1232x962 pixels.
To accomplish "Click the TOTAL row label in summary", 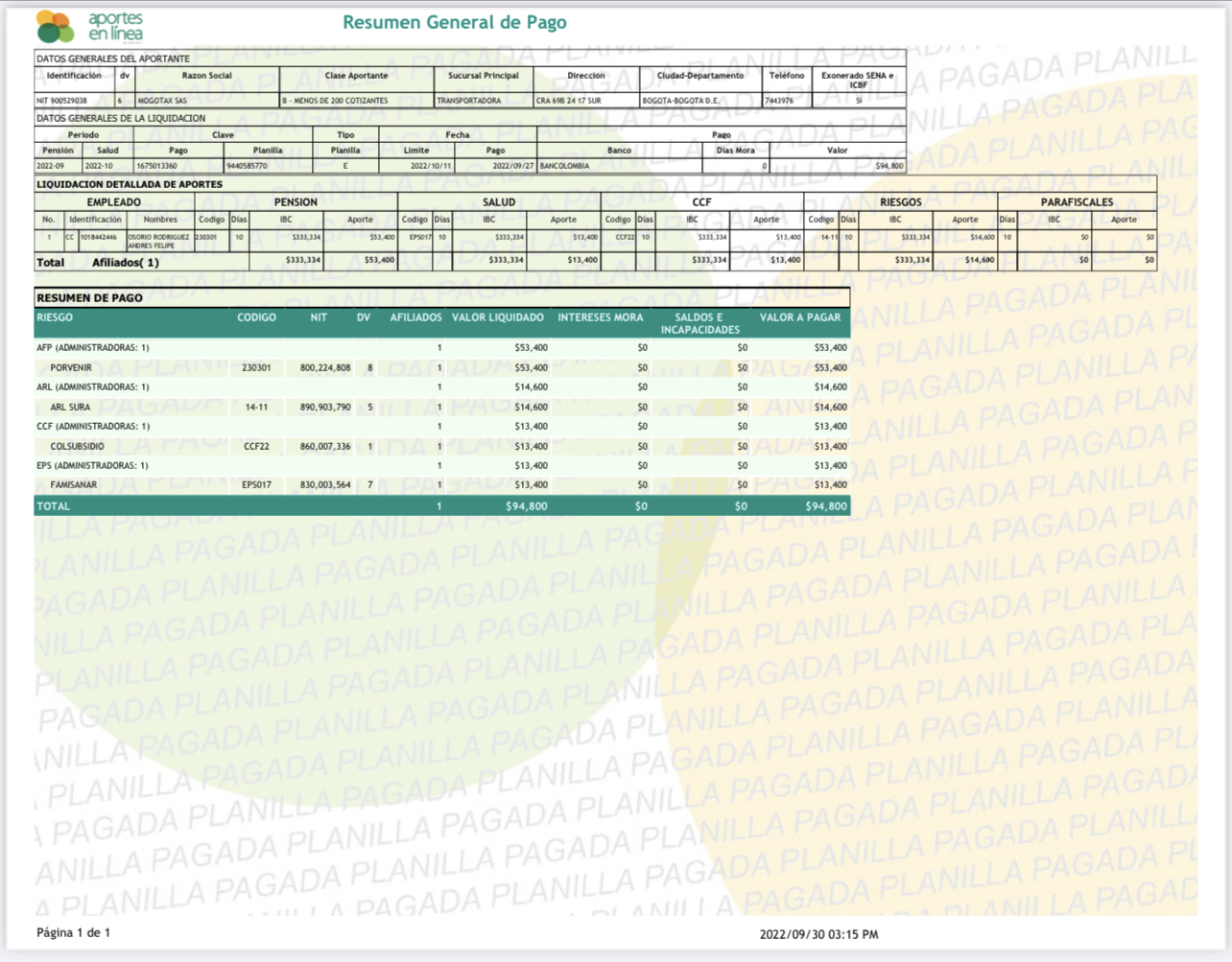I will [53, 506].
